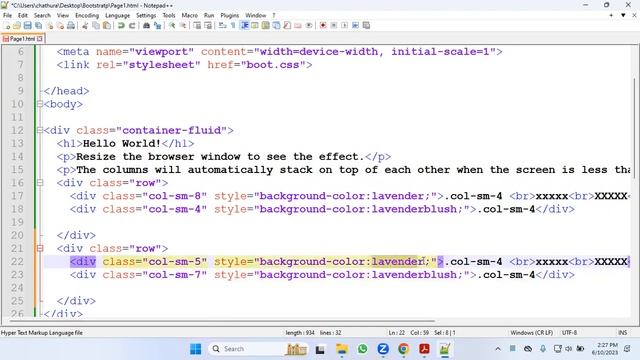Toggle the Document Map panel icon
This screenshot has height=360, width=640.
(x=266, y=25)
